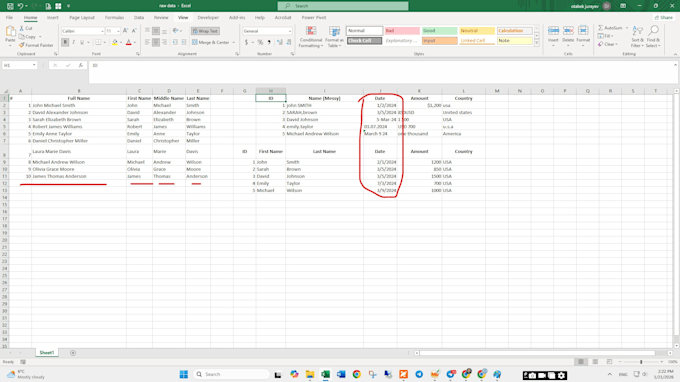Add a new sheet with the plus icon
This screenshot has width=680, height=382.
point(73,353)
